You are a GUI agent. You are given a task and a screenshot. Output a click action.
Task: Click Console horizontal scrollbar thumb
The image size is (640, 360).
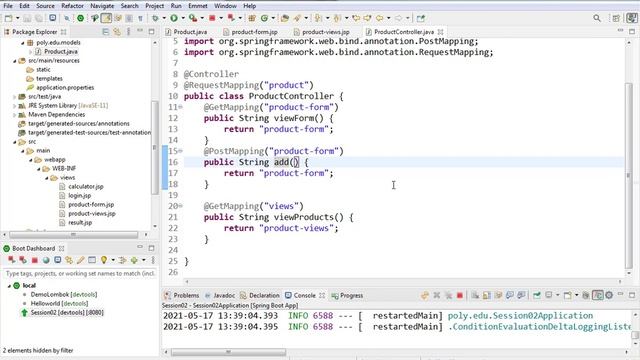229,352
